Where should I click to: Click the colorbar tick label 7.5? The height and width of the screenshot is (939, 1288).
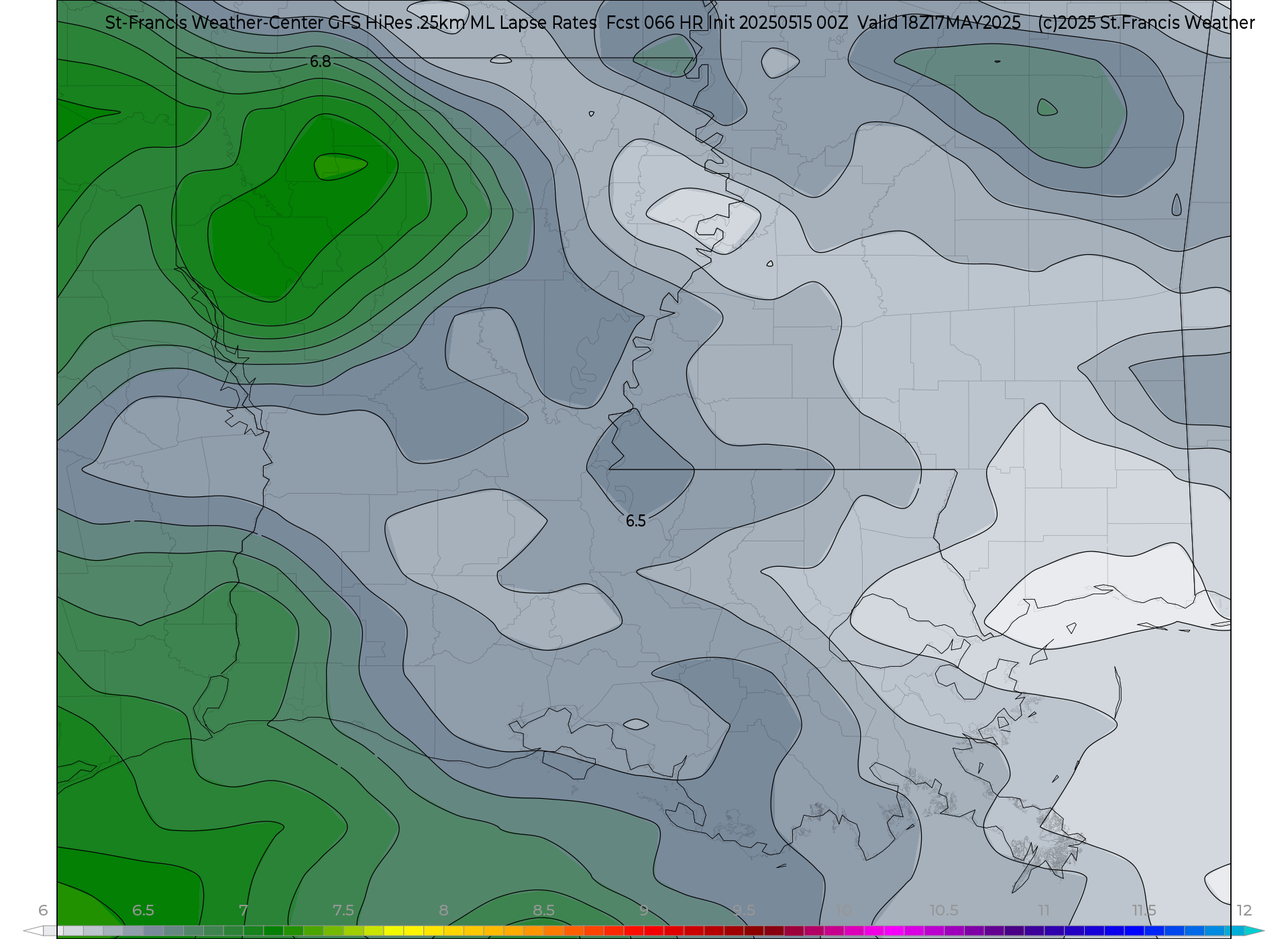click(343, 910)
